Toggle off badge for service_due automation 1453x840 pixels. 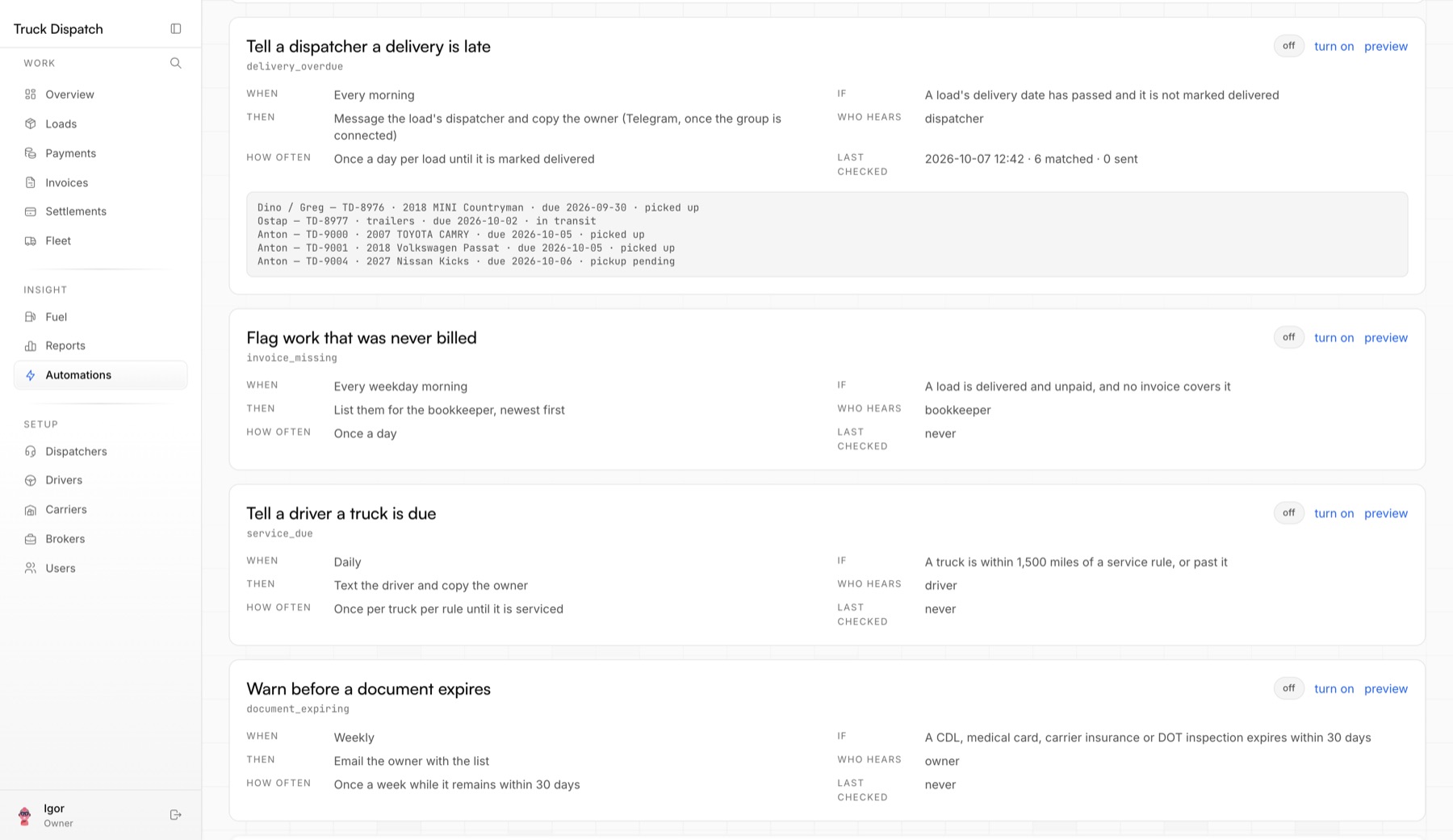click(x=1289, y=513)
